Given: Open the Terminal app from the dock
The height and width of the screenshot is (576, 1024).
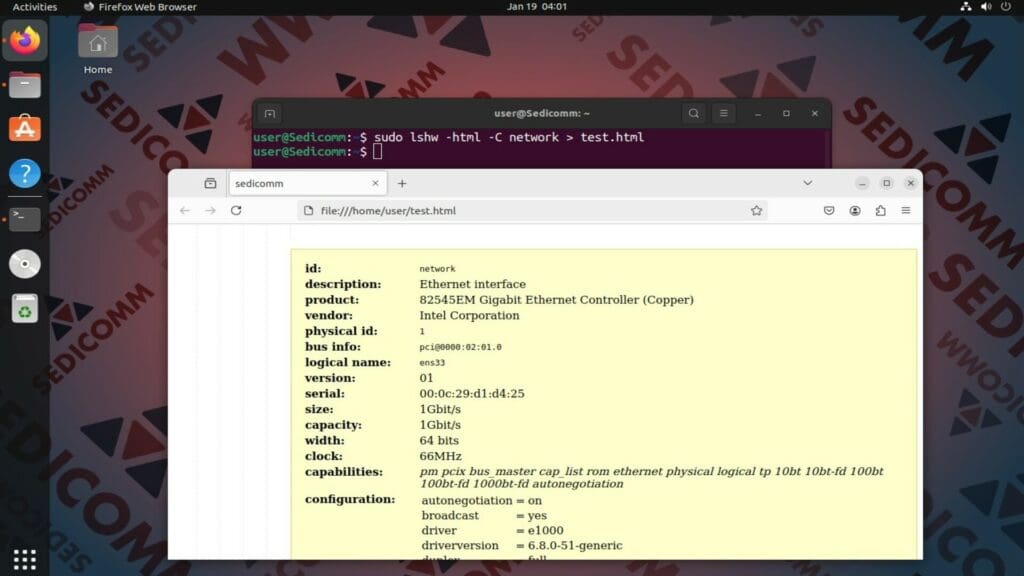Looking at the screenshot, I should pyautogui.click(x=24, y=218).
